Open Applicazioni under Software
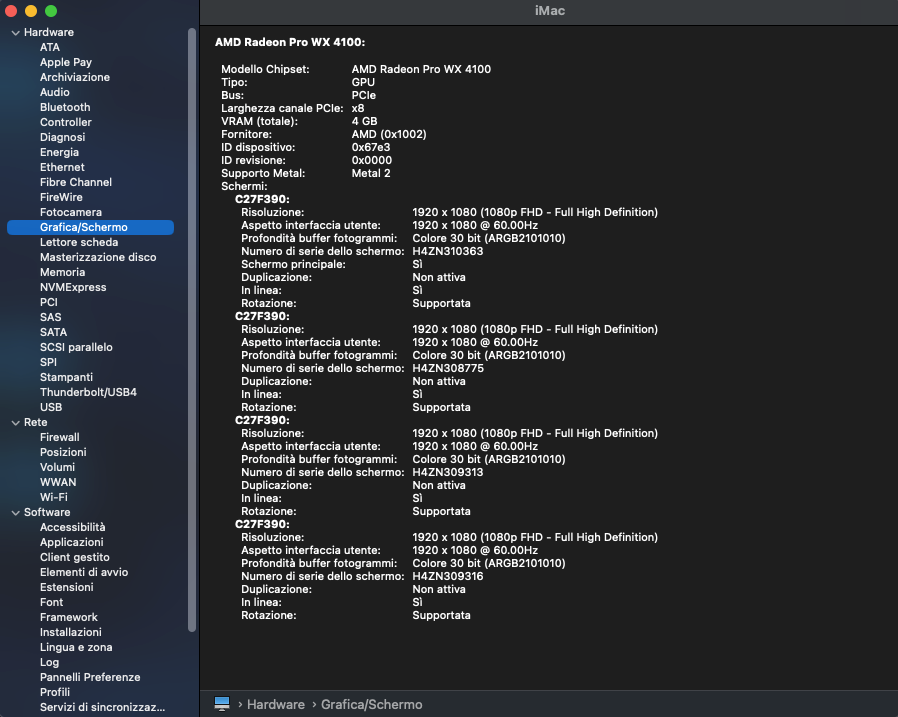Viewport: 898px width, 717px height. [x=72, y=542]
